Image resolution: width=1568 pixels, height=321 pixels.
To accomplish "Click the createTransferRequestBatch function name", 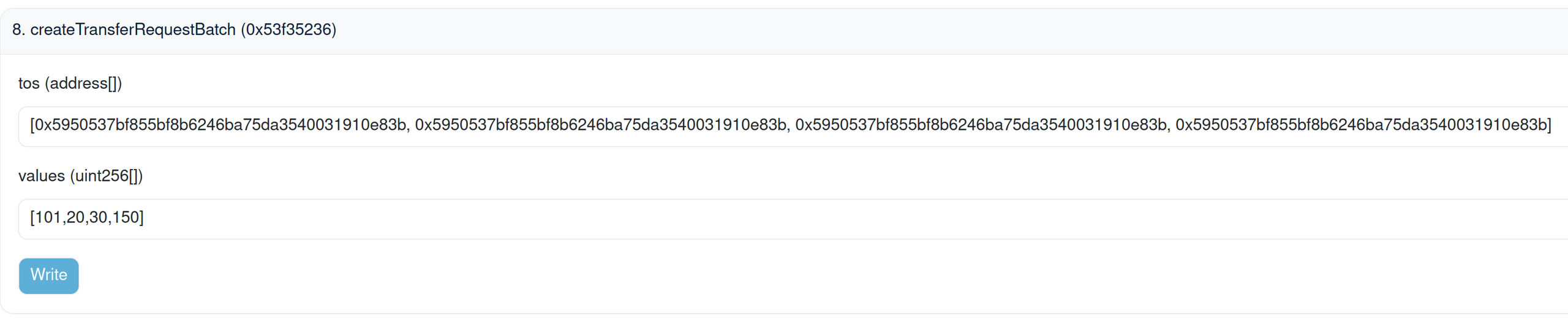I will click(x=133, y=29).
